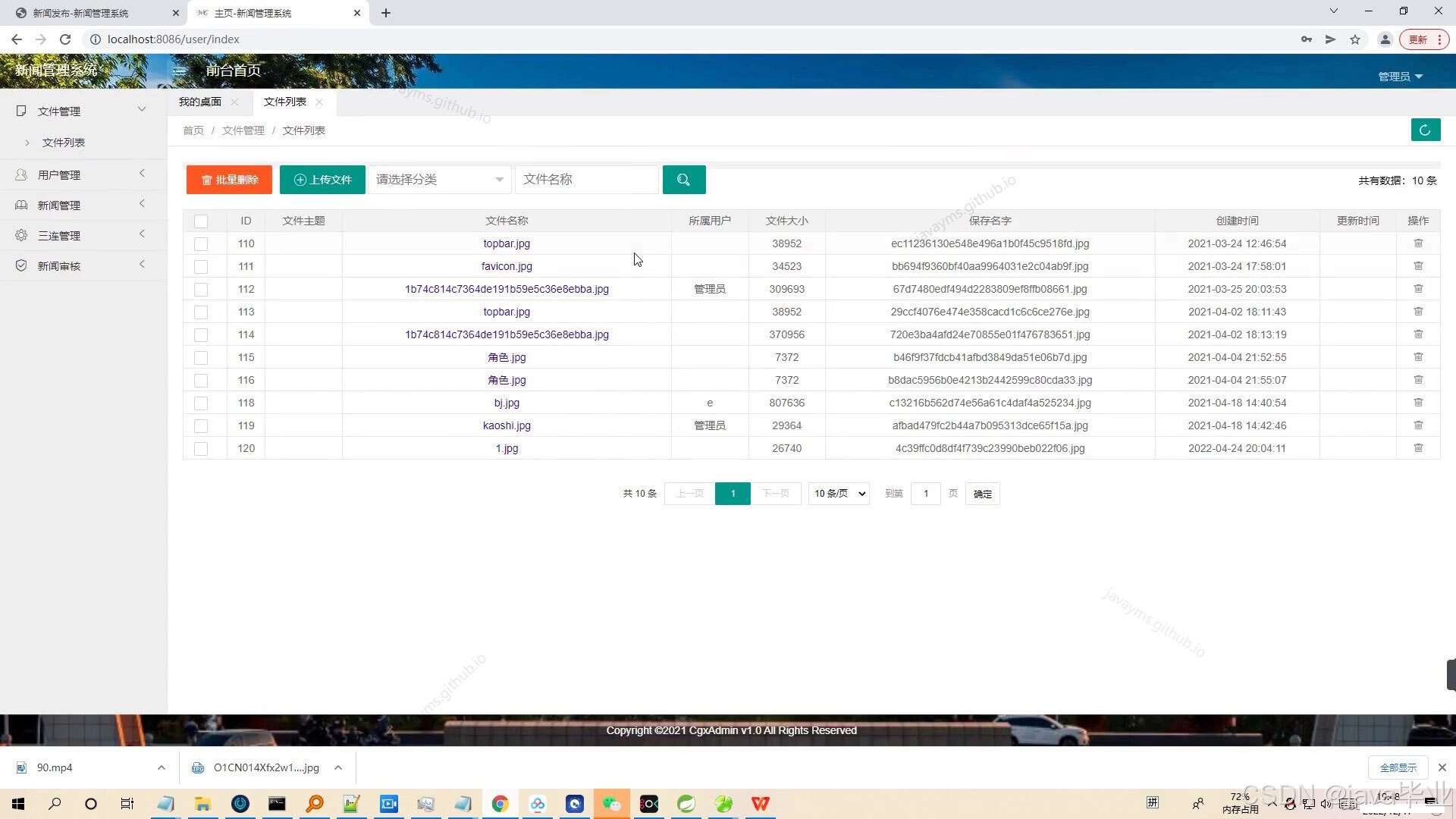The height and width of the screenshot is (819, 1456).
Task: Check the checkbox for bj.jpg row
Action: [201, 403]
